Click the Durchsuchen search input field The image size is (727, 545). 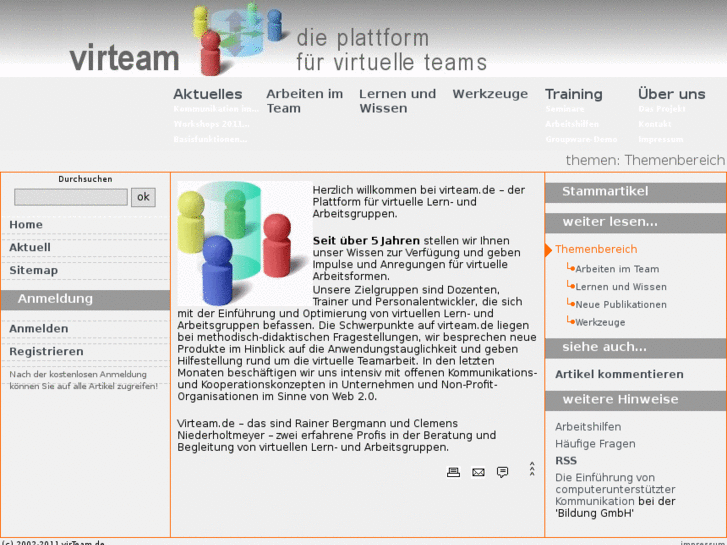pyautogui.click(x=71, y=197)
